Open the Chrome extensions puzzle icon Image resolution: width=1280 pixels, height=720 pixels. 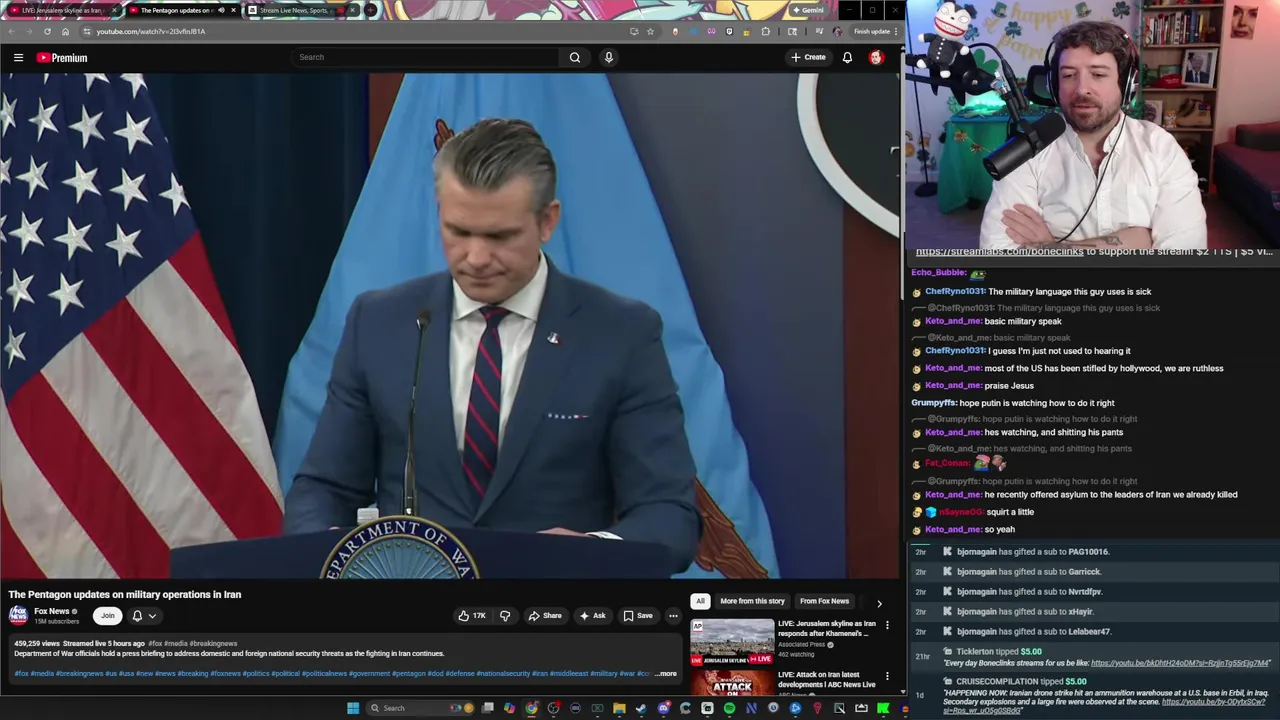click(766, 31)
